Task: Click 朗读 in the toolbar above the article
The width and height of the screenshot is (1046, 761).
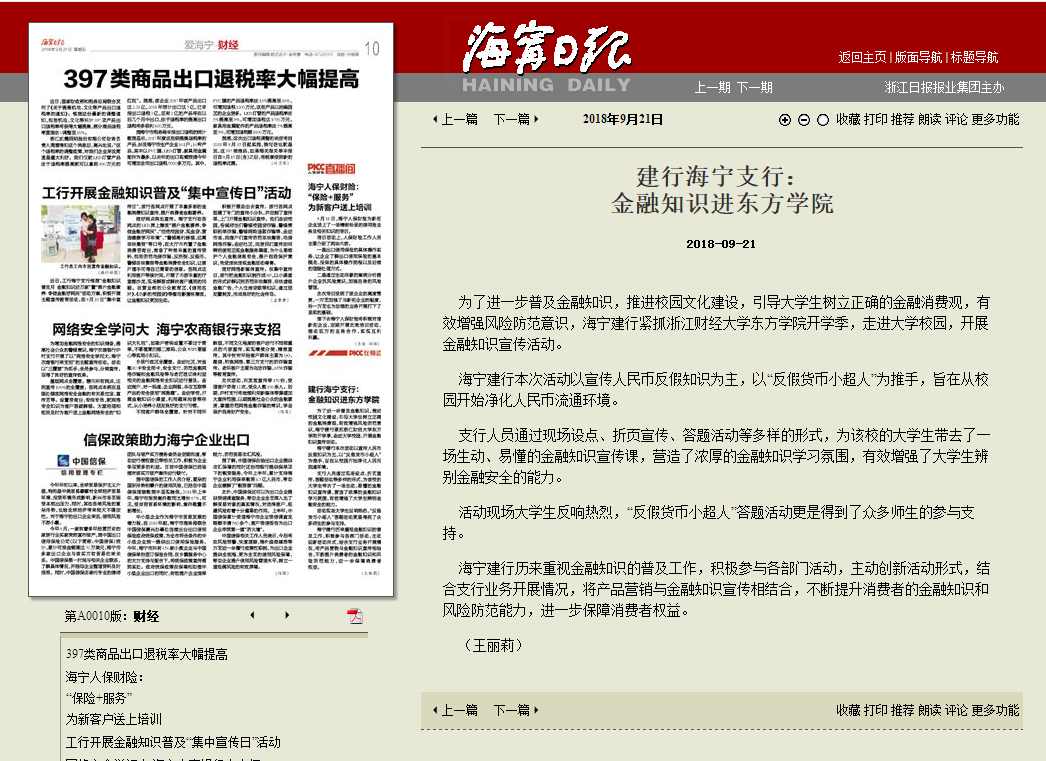Action: click(x=929, y=119)
